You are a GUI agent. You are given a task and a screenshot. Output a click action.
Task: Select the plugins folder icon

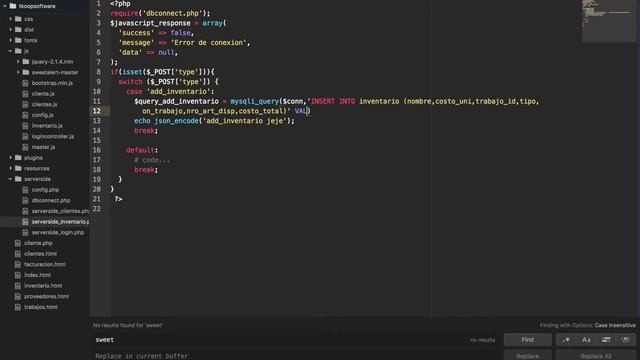coord(18,157)
